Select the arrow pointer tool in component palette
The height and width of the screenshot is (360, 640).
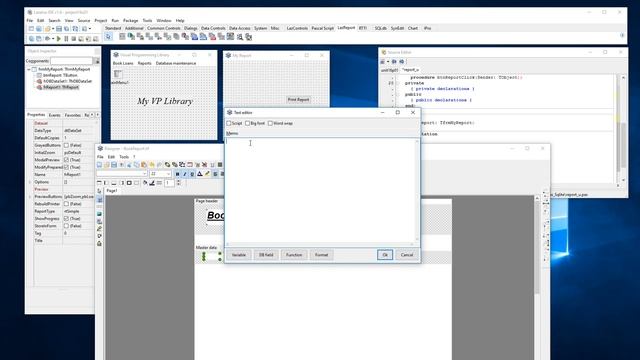[108, 37]
